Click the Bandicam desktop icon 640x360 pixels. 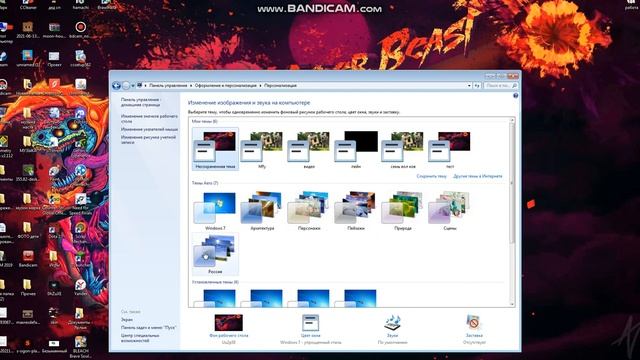tap(27, 259)
